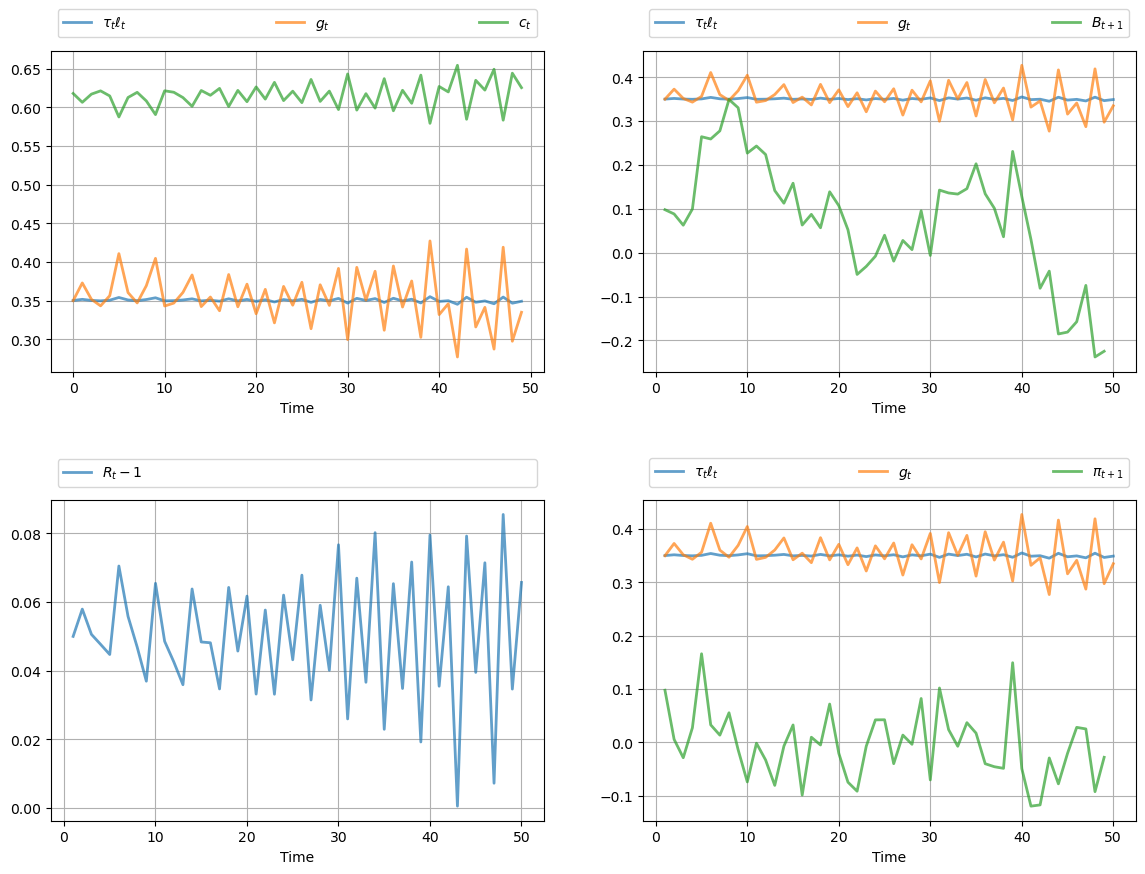The width and height of the screenshot is (1145, 874).
Task: Click the Time axis label under bottom-left plot
Action: pyautogui.click(x=297, y=857)
